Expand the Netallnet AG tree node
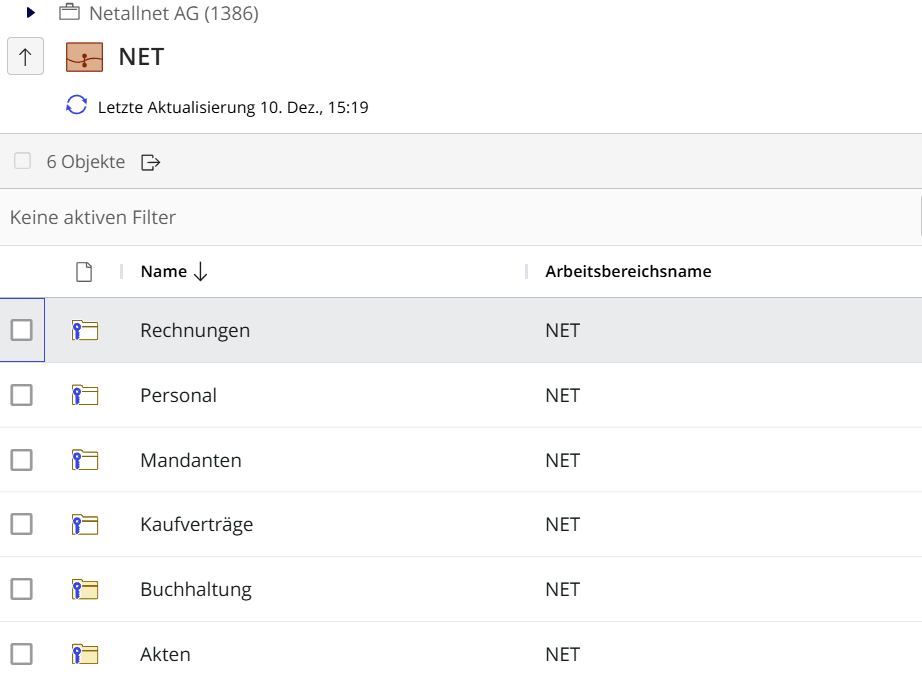 click(31, 13)
